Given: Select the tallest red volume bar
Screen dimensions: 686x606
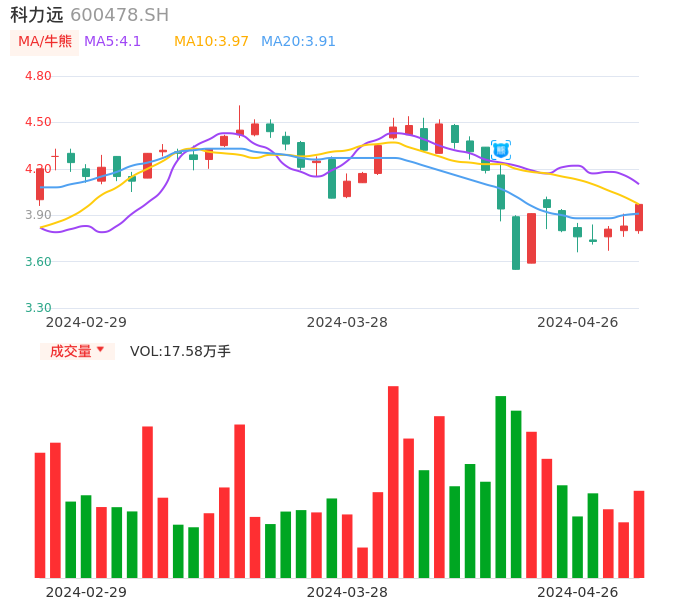Looking at the screenshot, I should point(393,481).
